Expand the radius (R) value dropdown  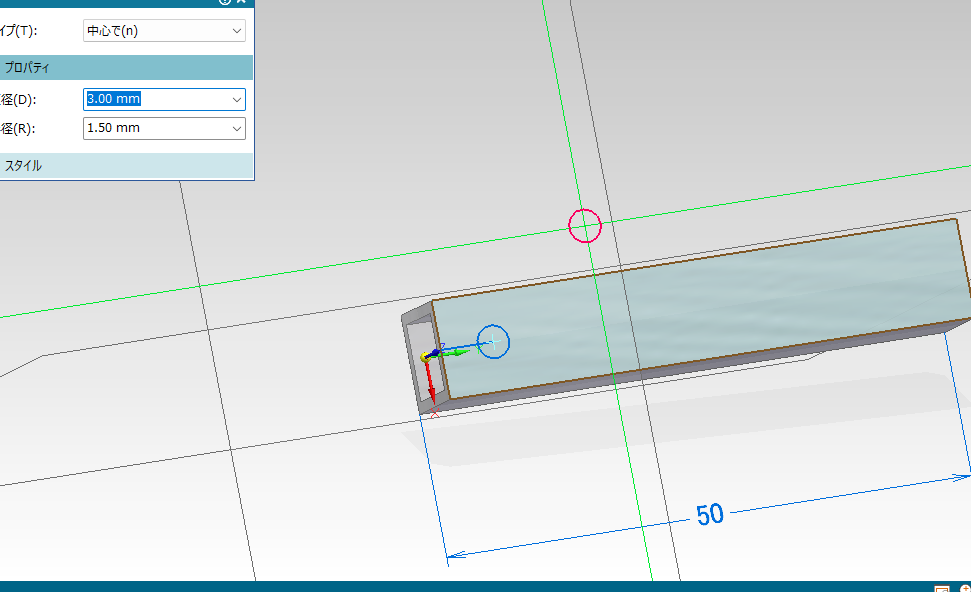pyautogui.click(x=236, y=128)
